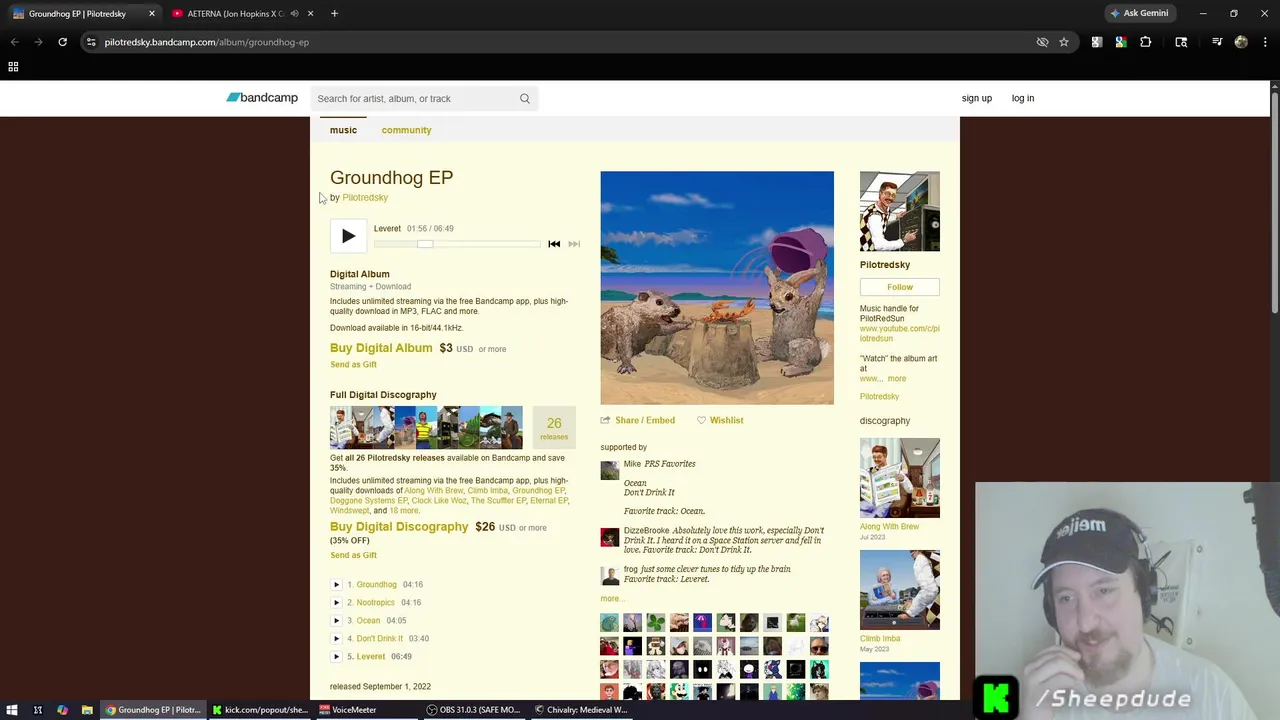This screenshot has width=1280, height=720.
Task: Open the Chrome three-dot menu
Action: [x=1266, y=42]
